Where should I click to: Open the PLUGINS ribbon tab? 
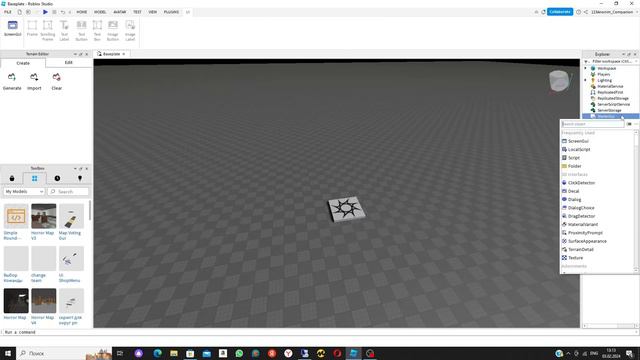[x=171, y=12]
